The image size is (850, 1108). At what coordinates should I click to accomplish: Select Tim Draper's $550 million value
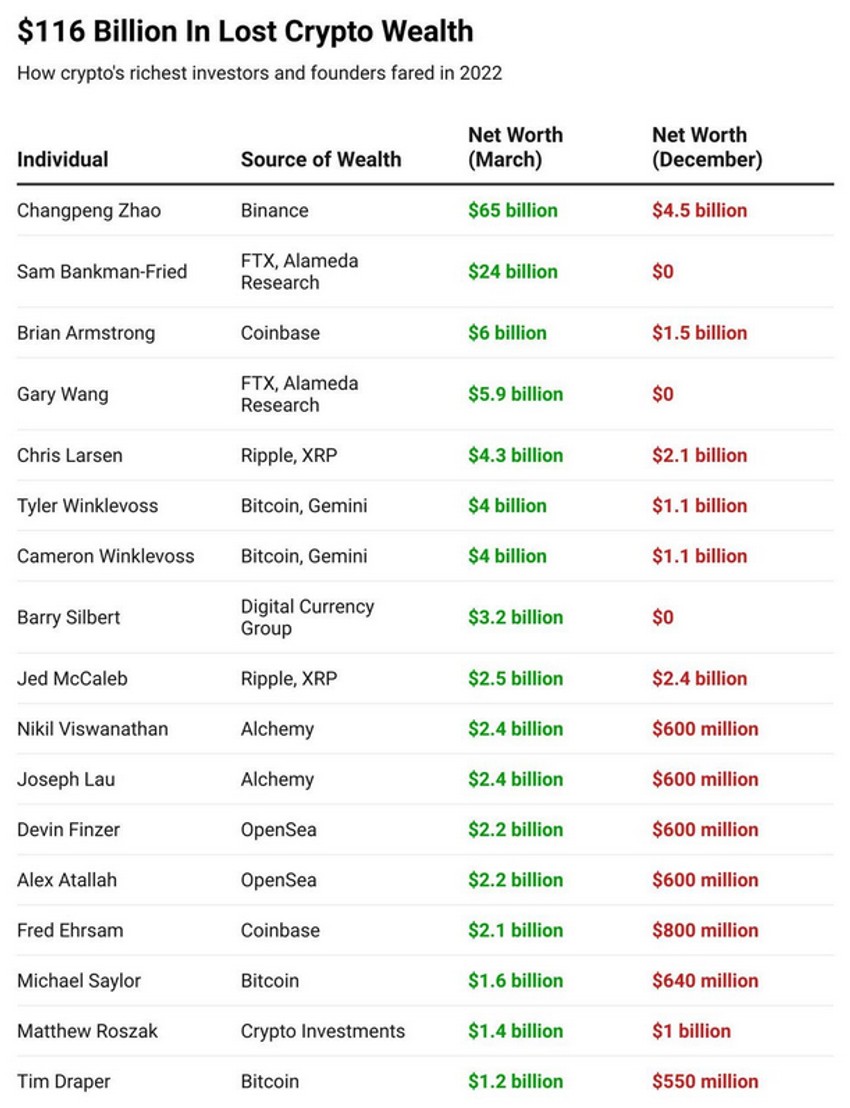coord(705,1081)
